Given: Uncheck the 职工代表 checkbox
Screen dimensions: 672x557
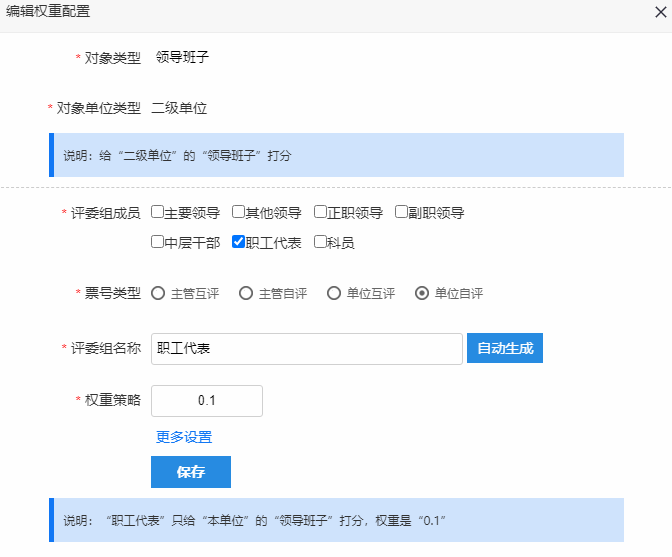Looking at the screenshot, I should click(x=238, y=242).
